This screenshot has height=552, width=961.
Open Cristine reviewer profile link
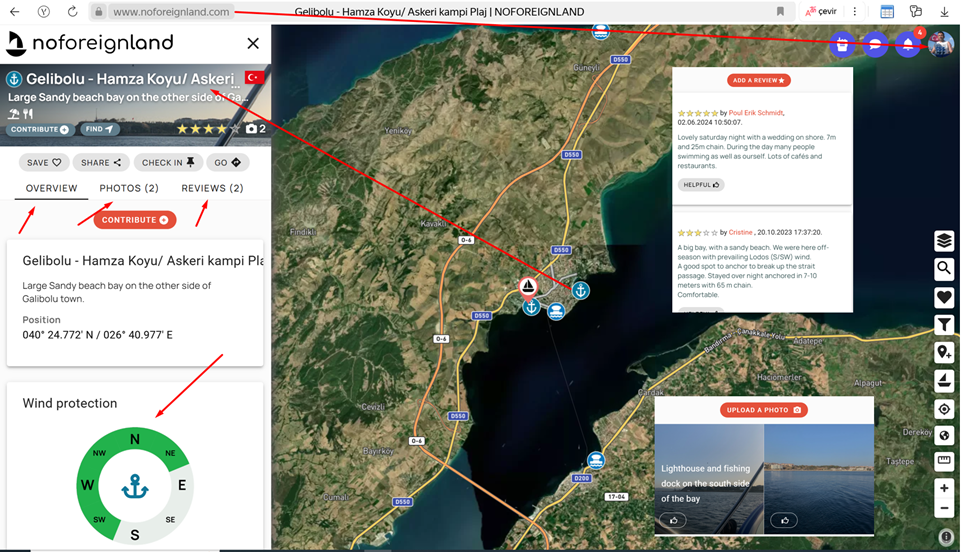740,232
